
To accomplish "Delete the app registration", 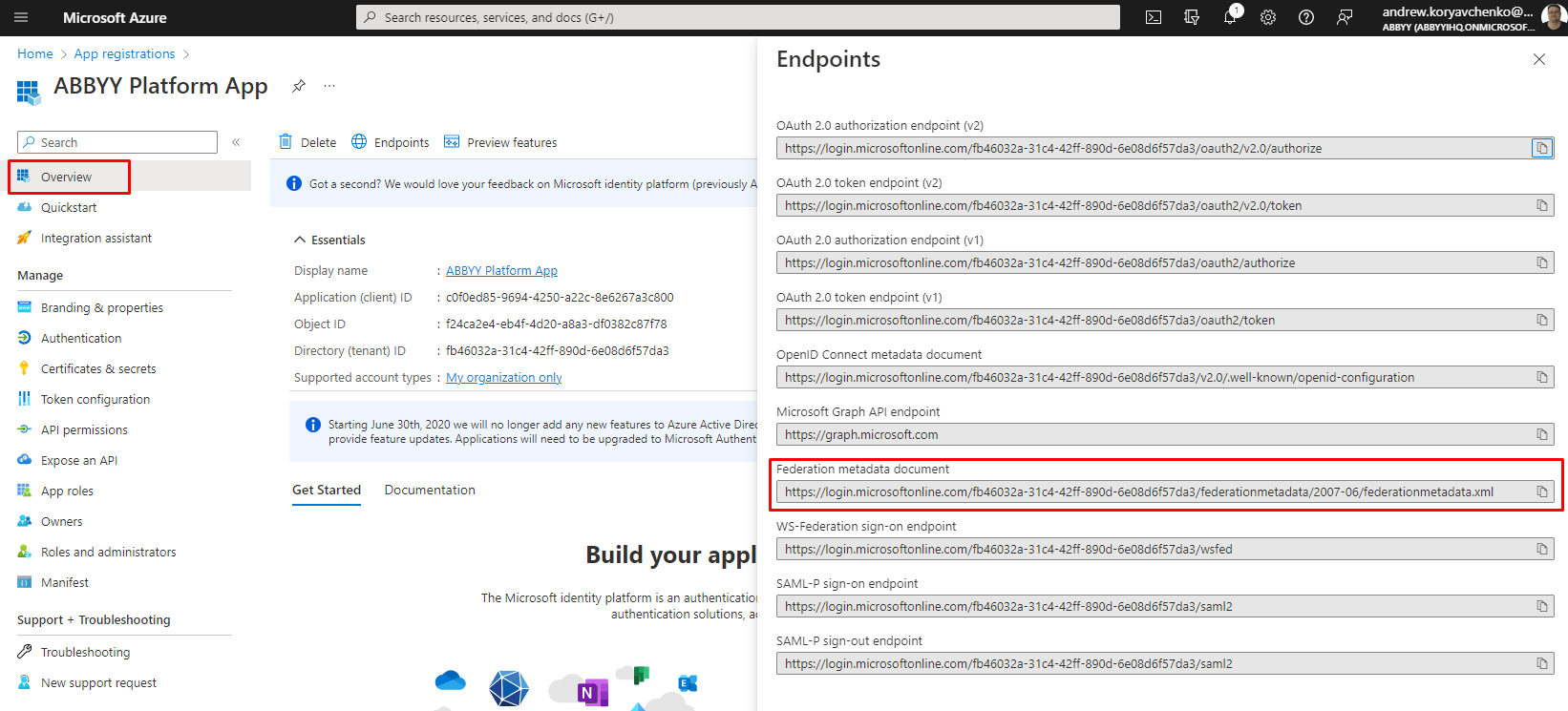I will [307, 142].
